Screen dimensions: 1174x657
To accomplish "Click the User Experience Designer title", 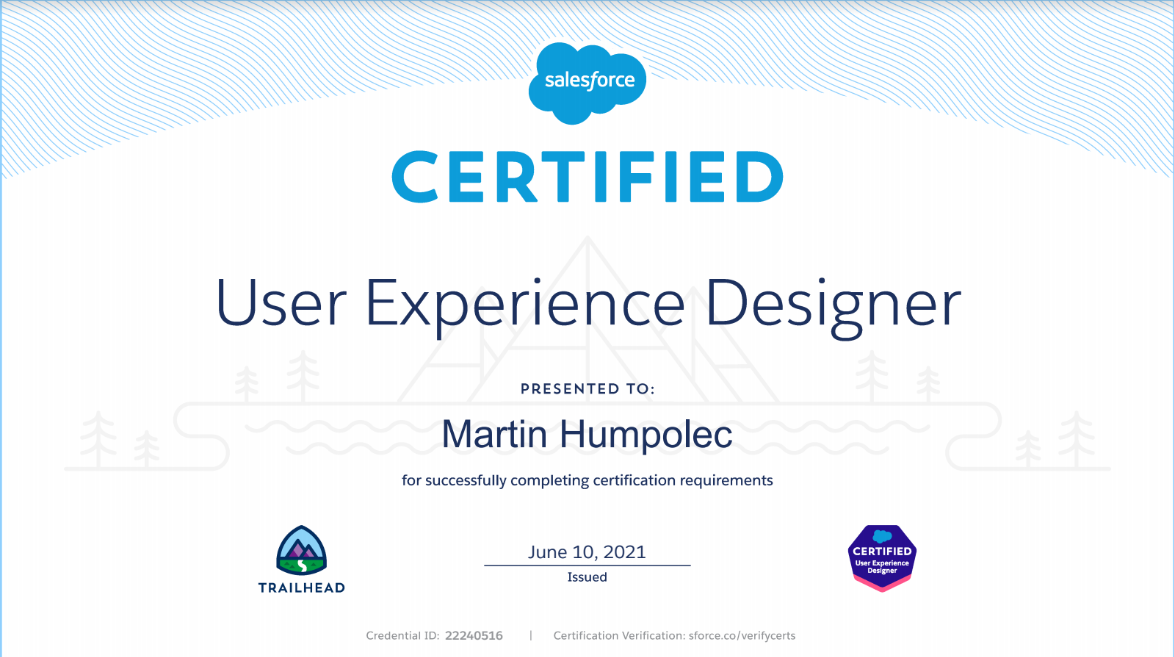I will pos(588,303).
